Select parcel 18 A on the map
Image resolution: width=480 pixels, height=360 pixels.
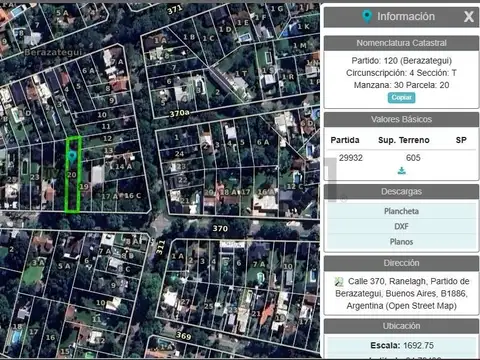pos(228,192)
